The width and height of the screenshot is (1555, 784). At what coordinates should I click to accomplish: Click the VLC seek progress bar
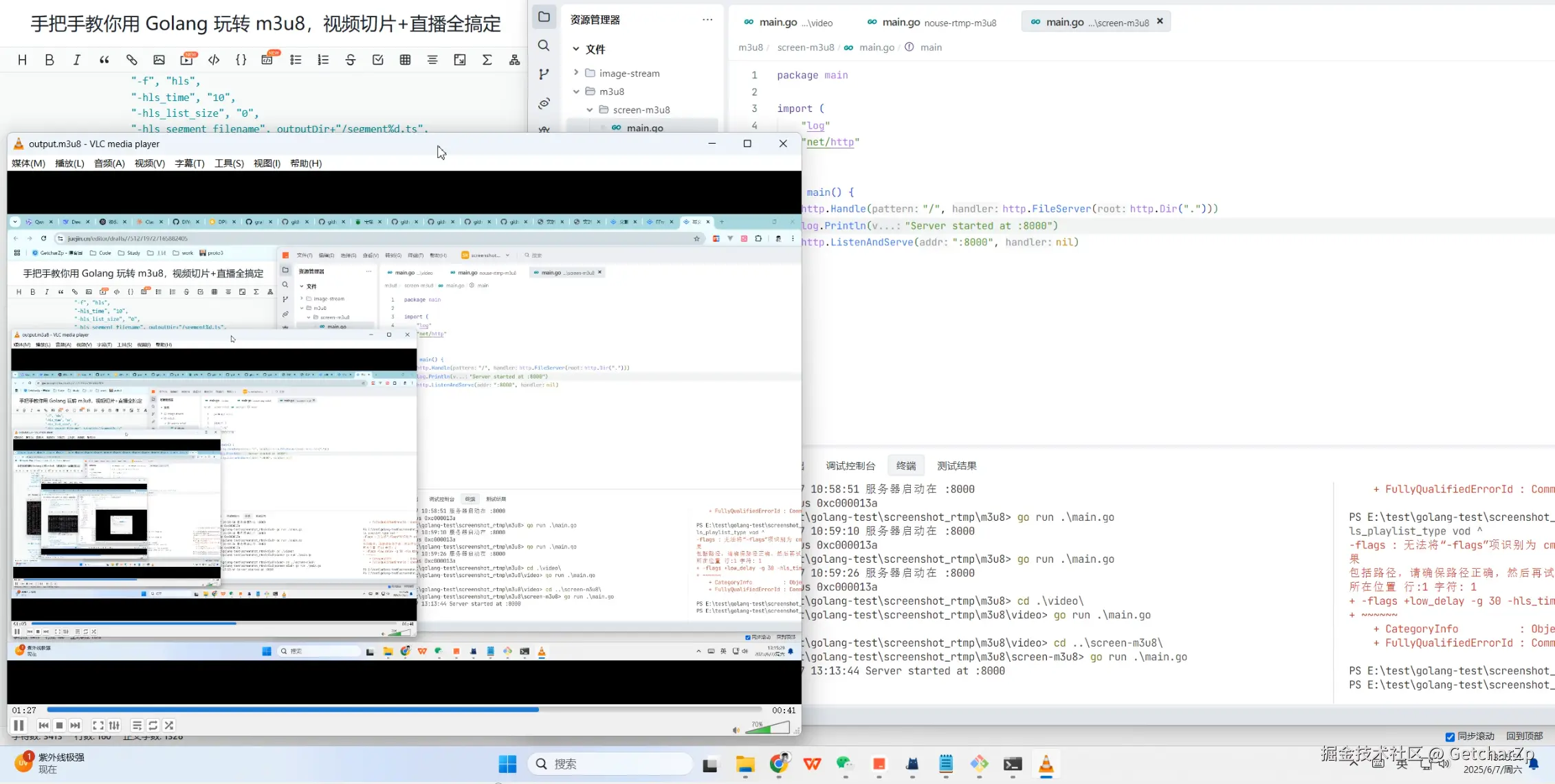tap(404, 710)
